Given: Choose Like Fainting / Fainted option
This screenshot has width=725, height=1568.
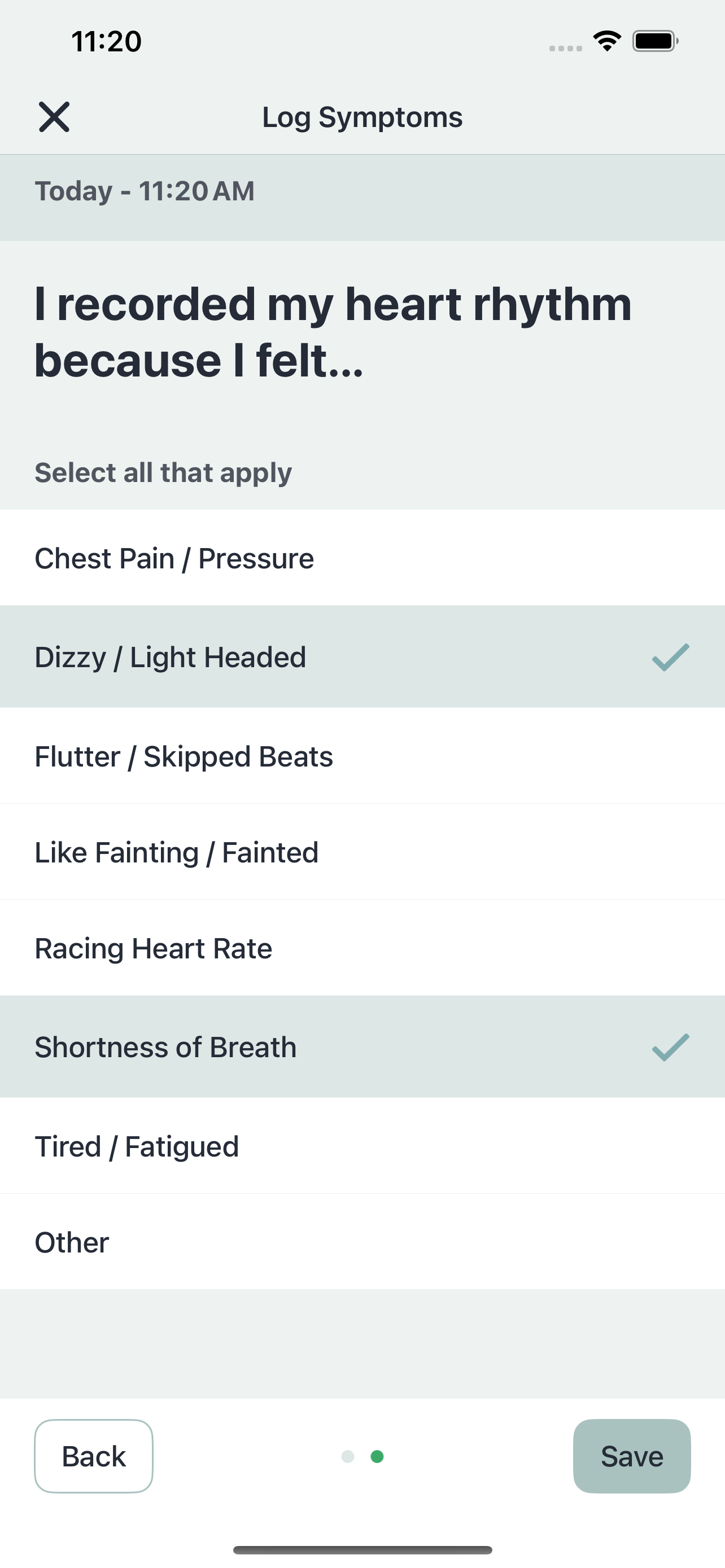Looking at the screenshot, I should [x=362, y=852].
